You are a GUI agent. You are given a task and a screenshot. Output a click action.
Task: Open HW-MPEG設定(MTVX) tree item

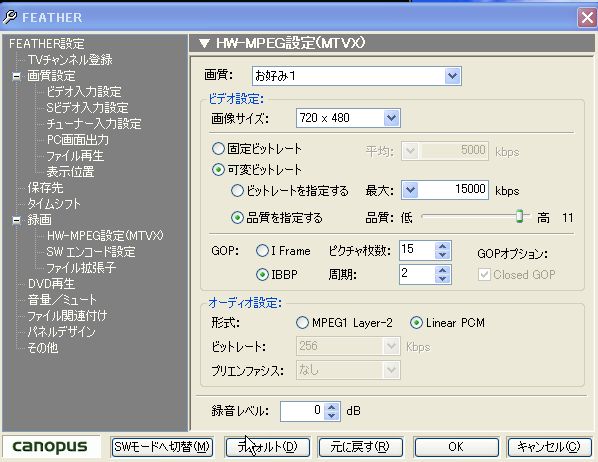click(105, 236)
